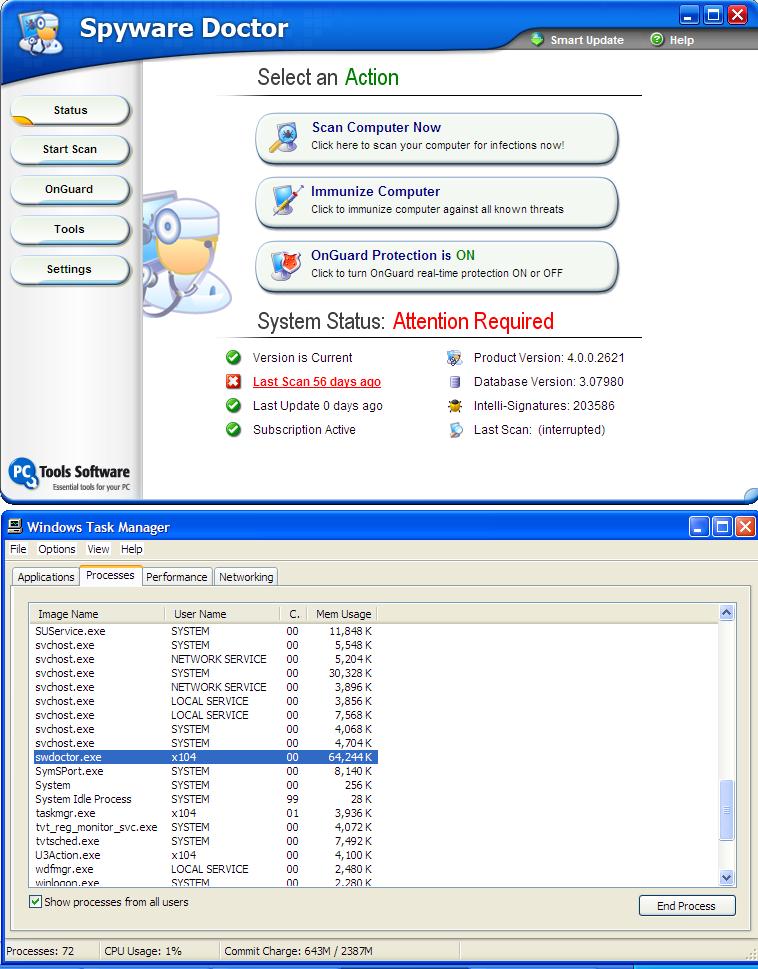Sort by Image Name column header
Screen dimensions: 758x969
98,614
